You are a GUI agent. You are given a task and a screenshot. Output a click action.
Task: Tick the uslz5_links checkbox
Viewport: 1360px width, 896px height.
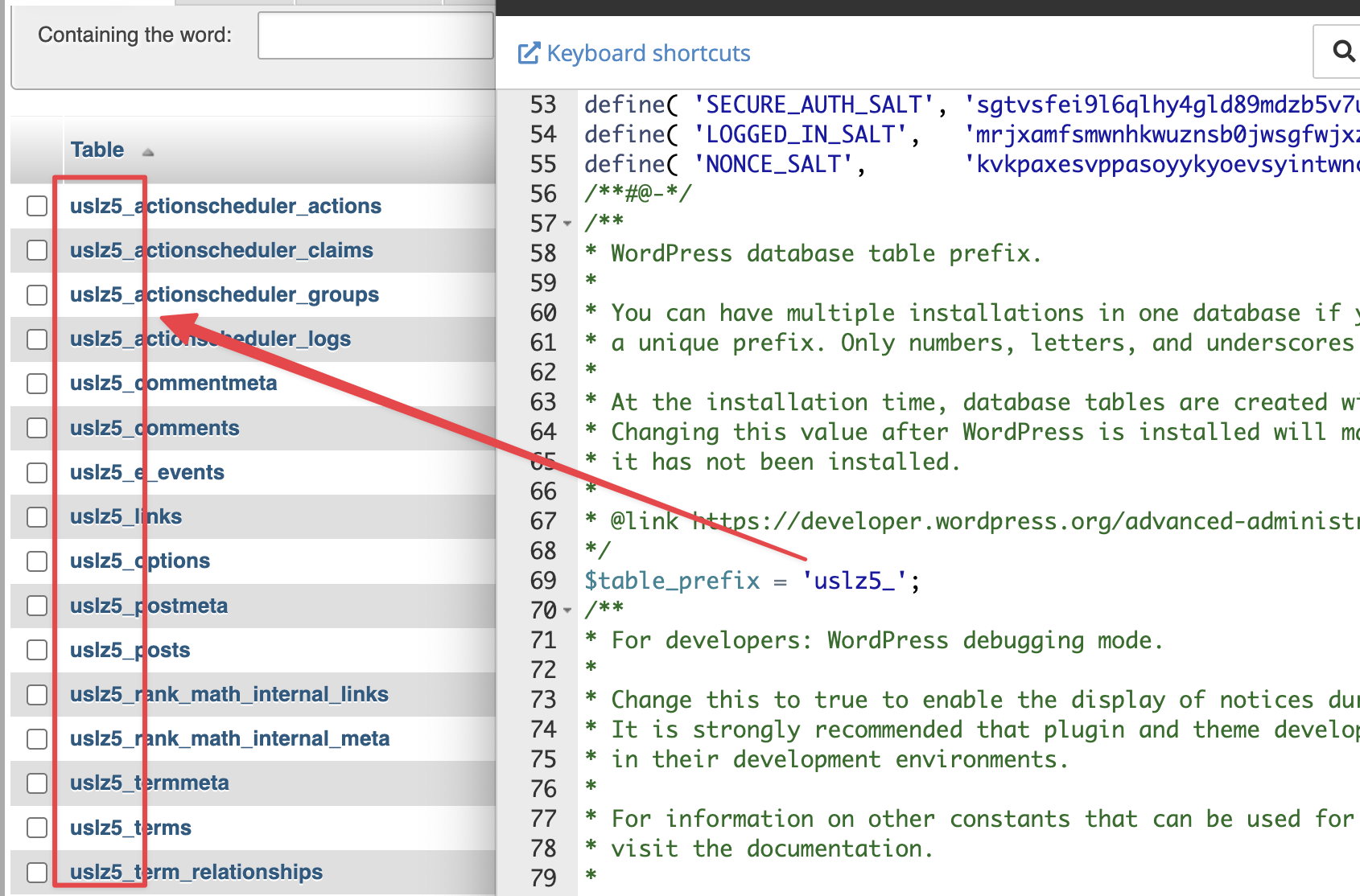pyautogui.click(x=37, y=516)
